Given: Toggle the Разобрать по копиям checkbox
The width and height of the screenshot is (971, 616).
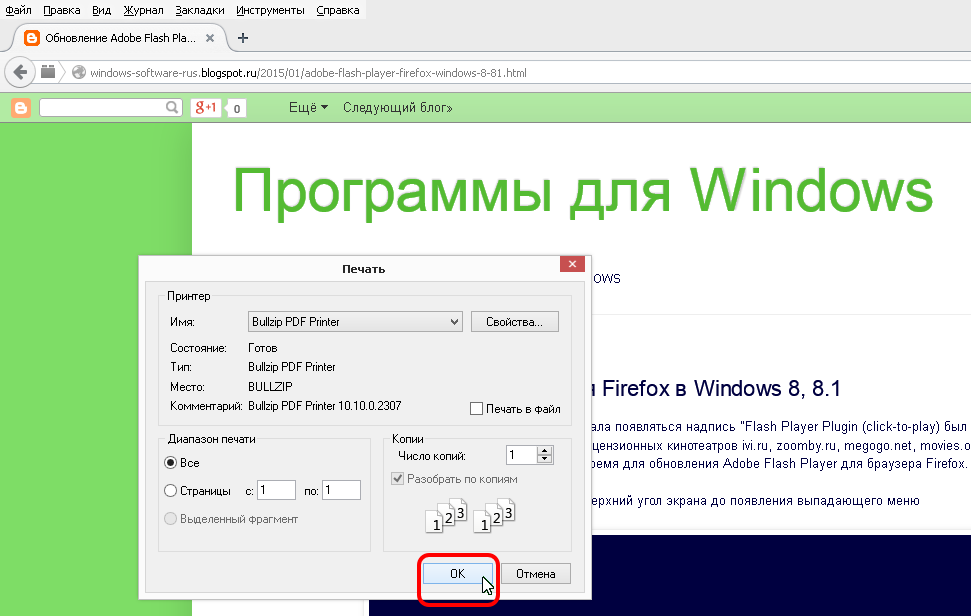Looking at the screenshot, I should [398, 479].
